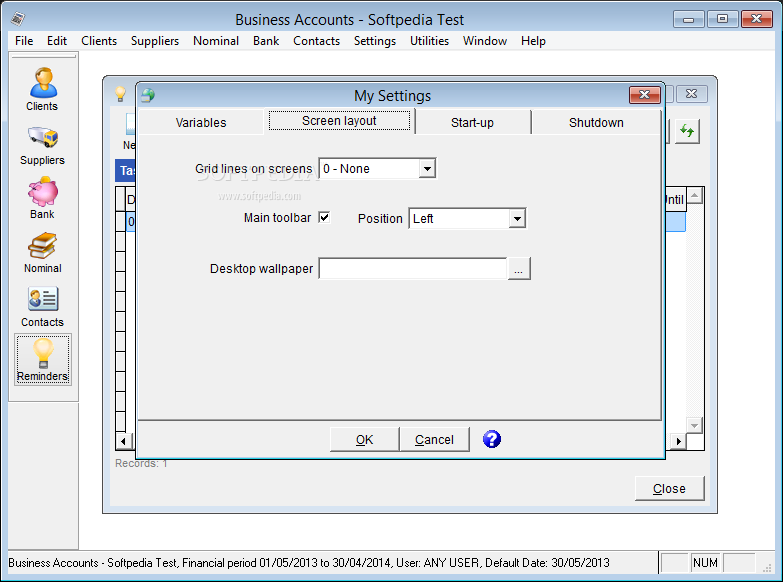Toggle the Main toolbar checkbox
The width and height of the screenshot is (783, 582).
click(x=324, y=217)
